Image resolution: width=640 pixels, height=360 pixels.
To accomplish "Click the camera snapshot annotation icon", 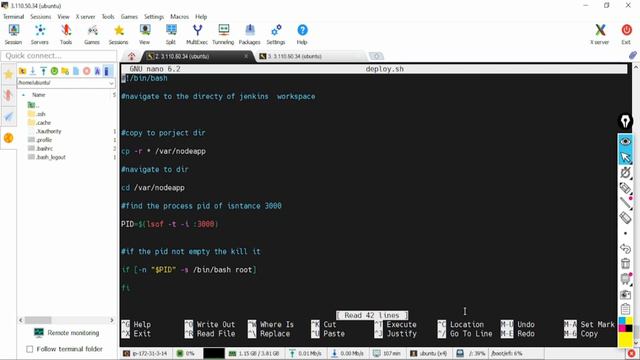I will pos(625,294).
